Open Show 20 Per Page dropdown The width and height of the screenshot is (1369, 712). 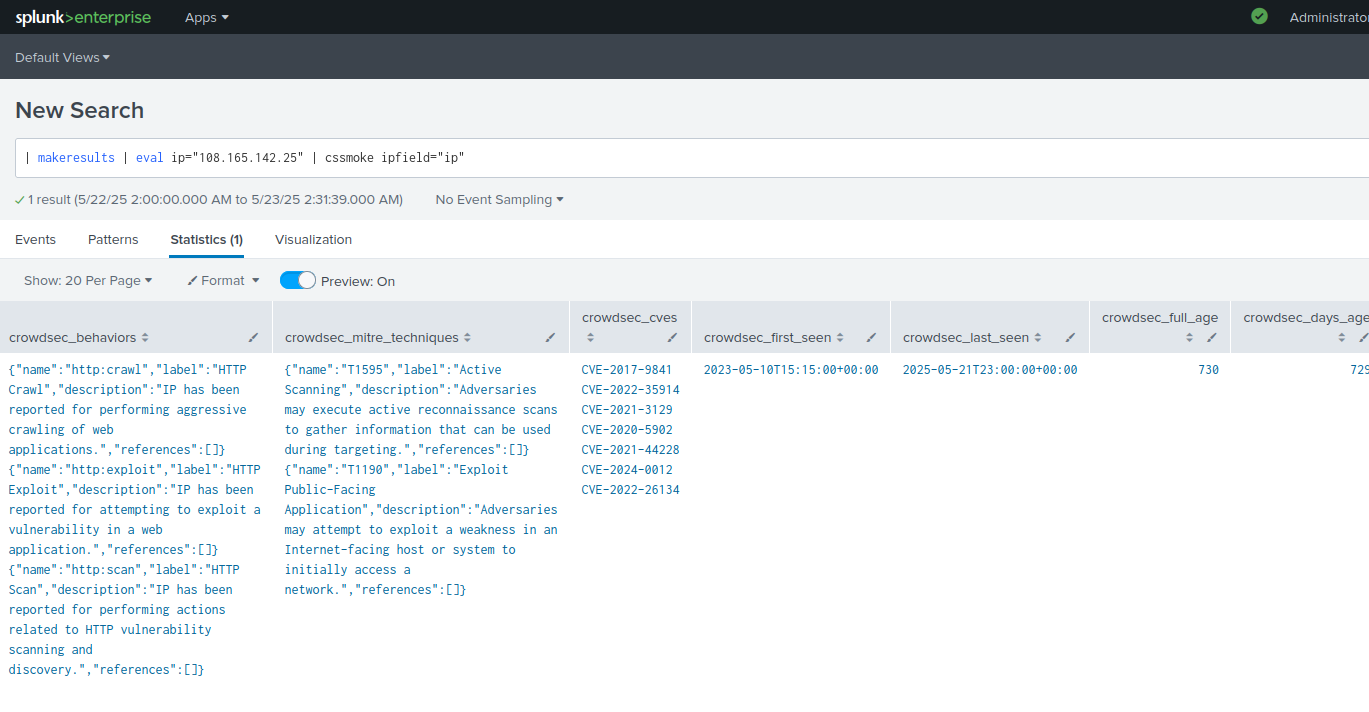[x=88, y=281]
